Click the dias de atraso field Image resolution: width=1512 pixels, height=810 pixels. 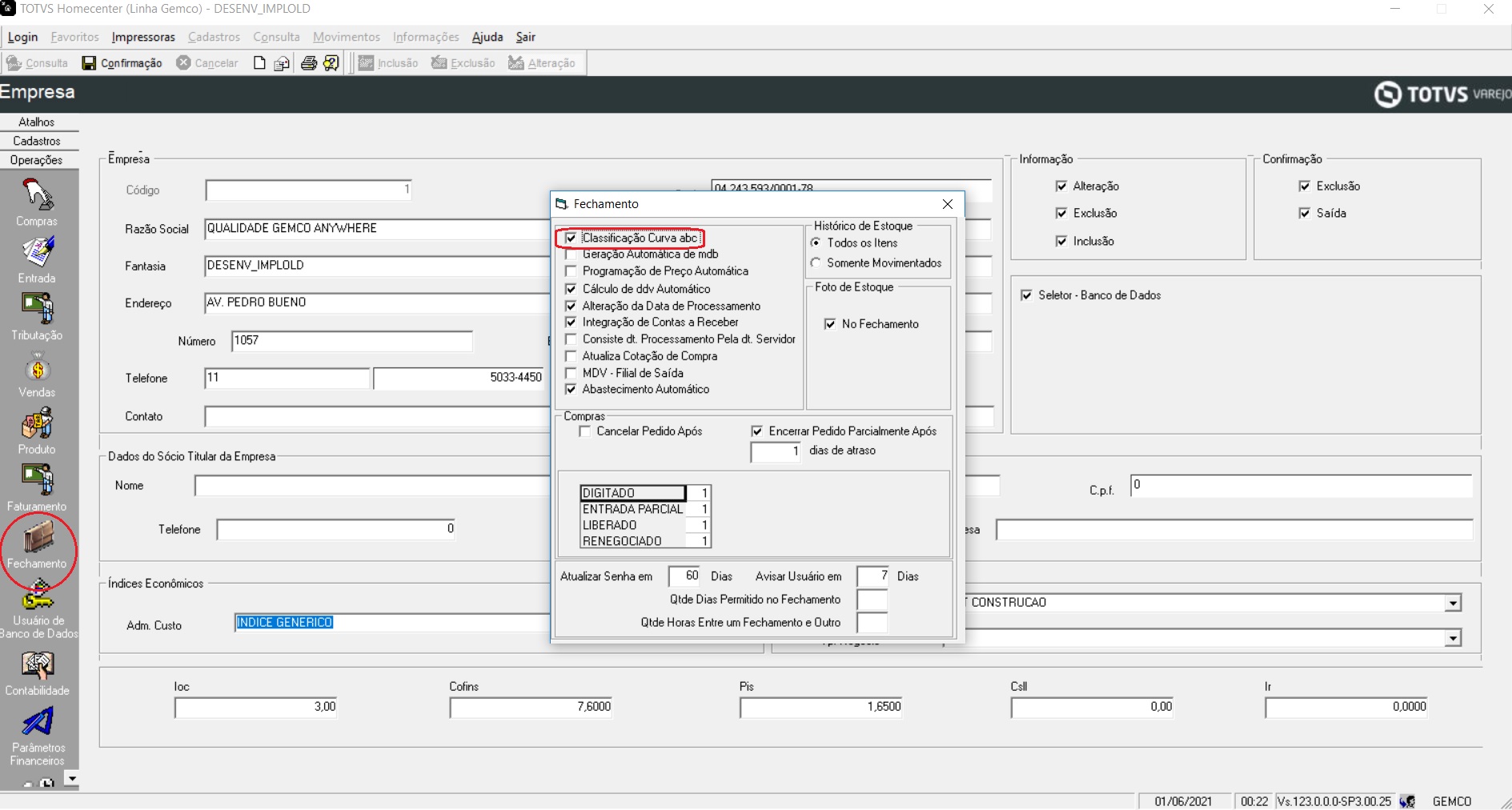click(x=776, y=451)
